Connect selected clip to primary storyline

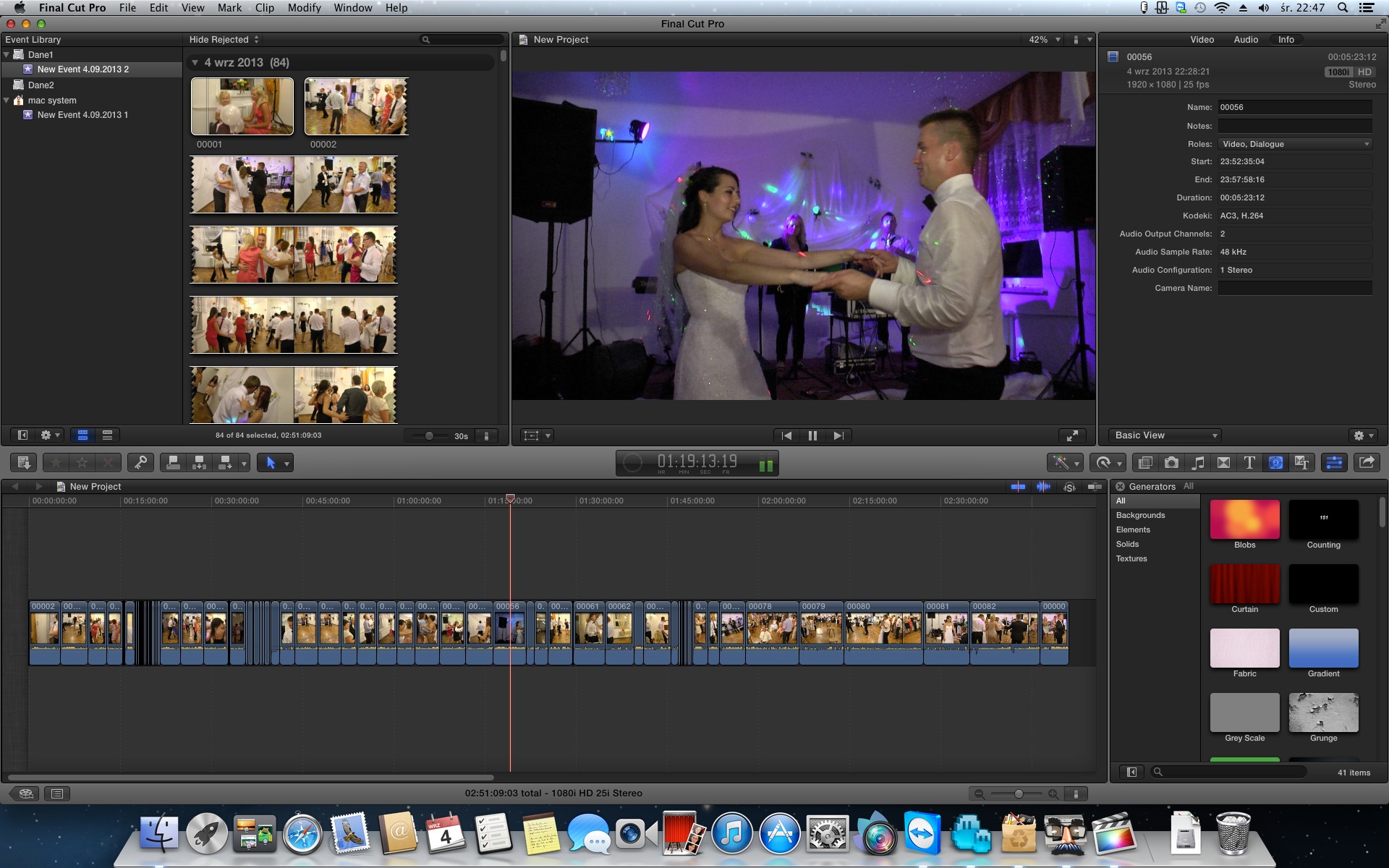tap(173, 463)
